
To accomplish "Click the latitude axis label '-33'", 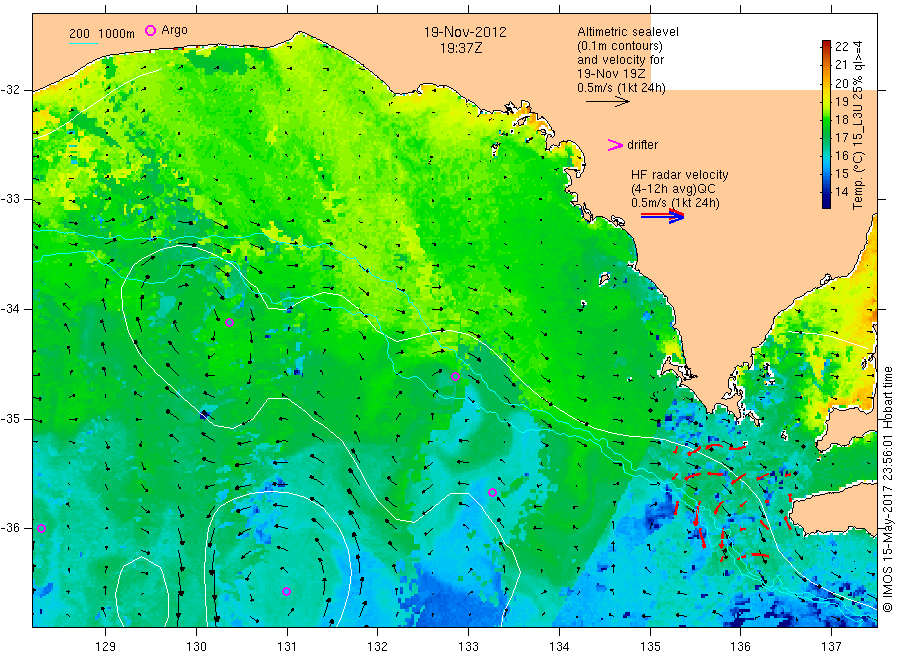I will (x=10, y=199).
